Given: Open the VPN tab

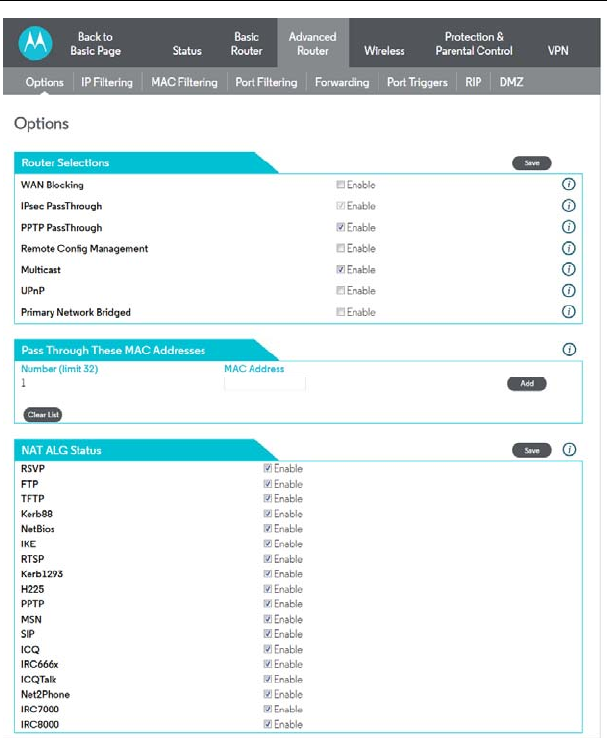Looking at the screenshot, I should click(558, 50).
